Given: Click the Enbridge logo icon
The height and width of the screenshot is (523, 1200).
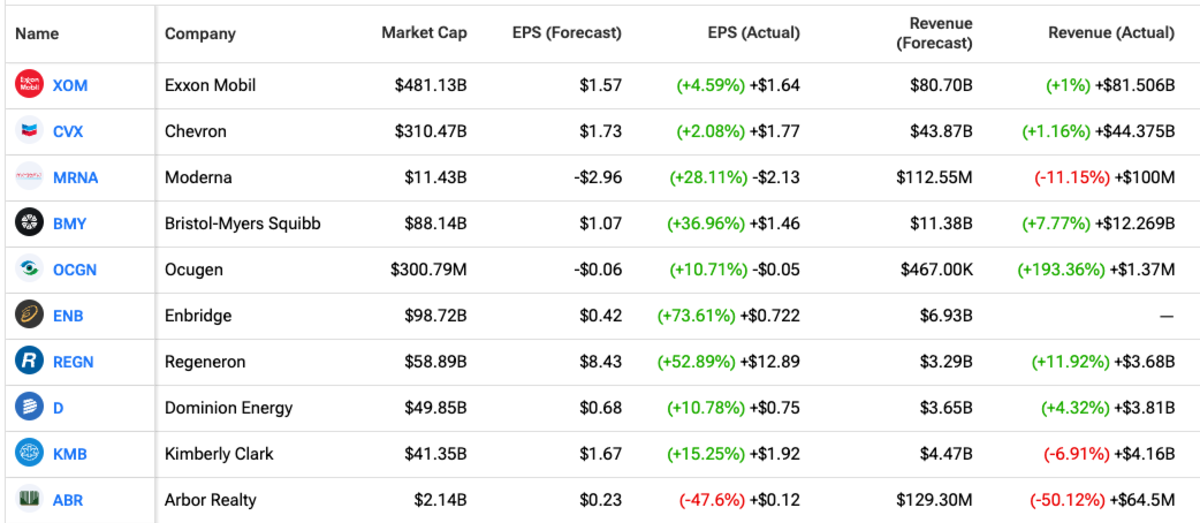Looking at the screenshot, I should [30, 315].
